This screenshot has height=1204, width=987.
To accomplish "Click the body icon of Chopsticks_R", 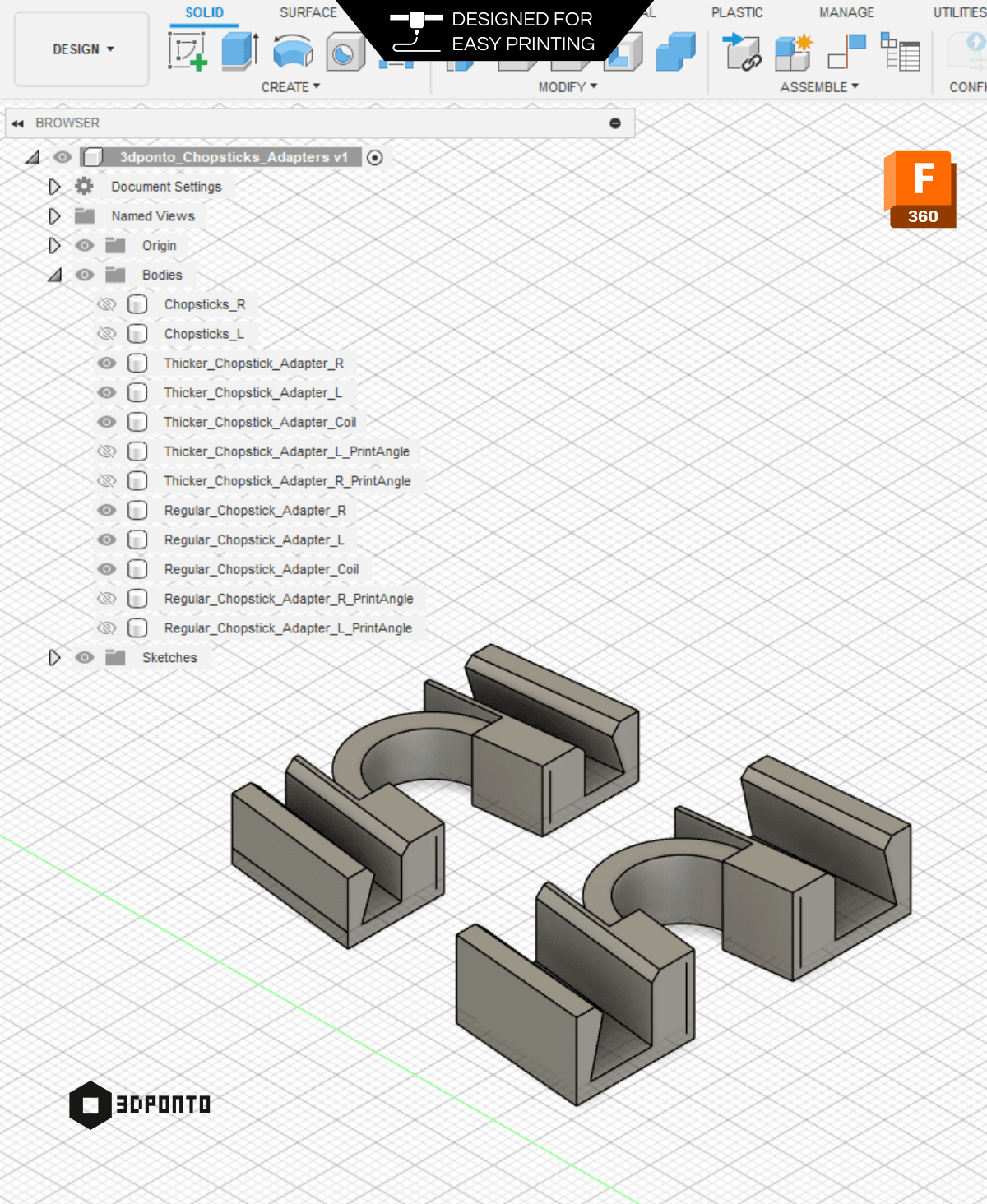I will [137, 304].
